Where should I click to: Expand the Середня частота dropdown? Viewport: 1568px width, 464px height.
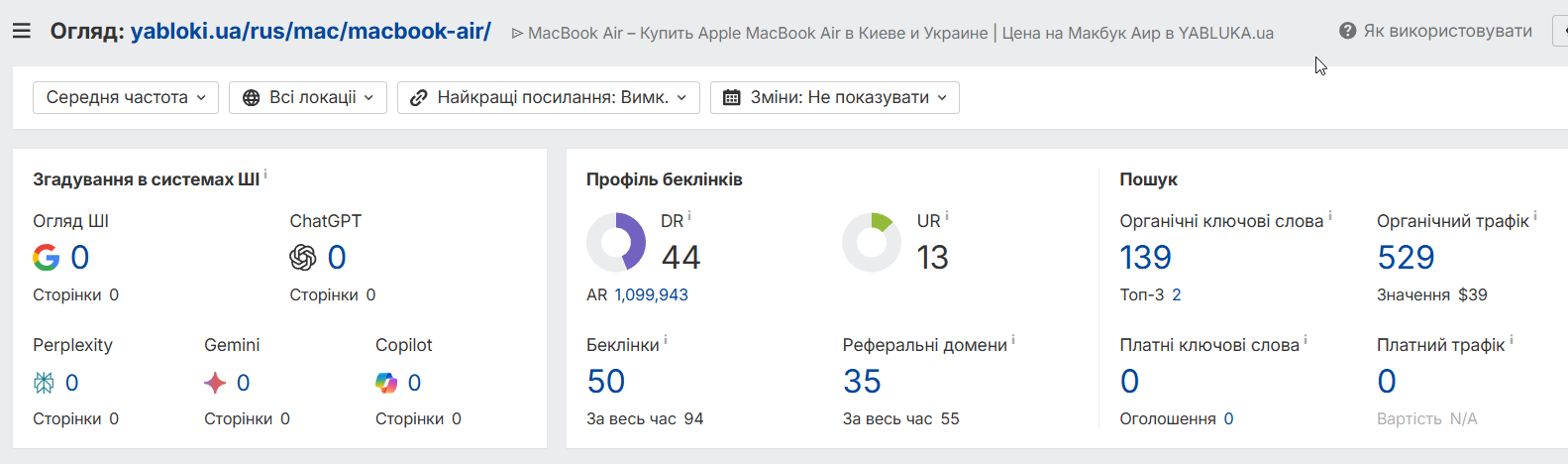tap(126, 97)
